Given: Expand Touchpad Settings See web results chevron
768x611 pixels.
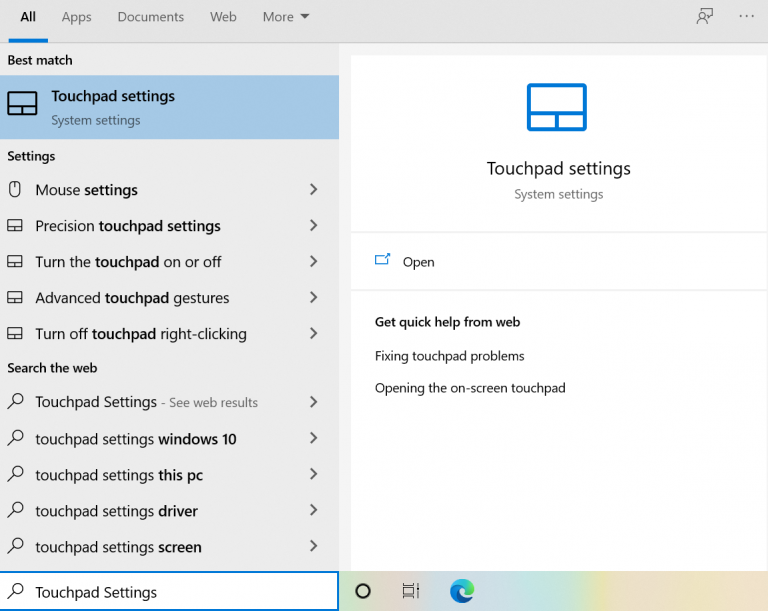Looking at the screenshot, I should click(x=313, y=402).
